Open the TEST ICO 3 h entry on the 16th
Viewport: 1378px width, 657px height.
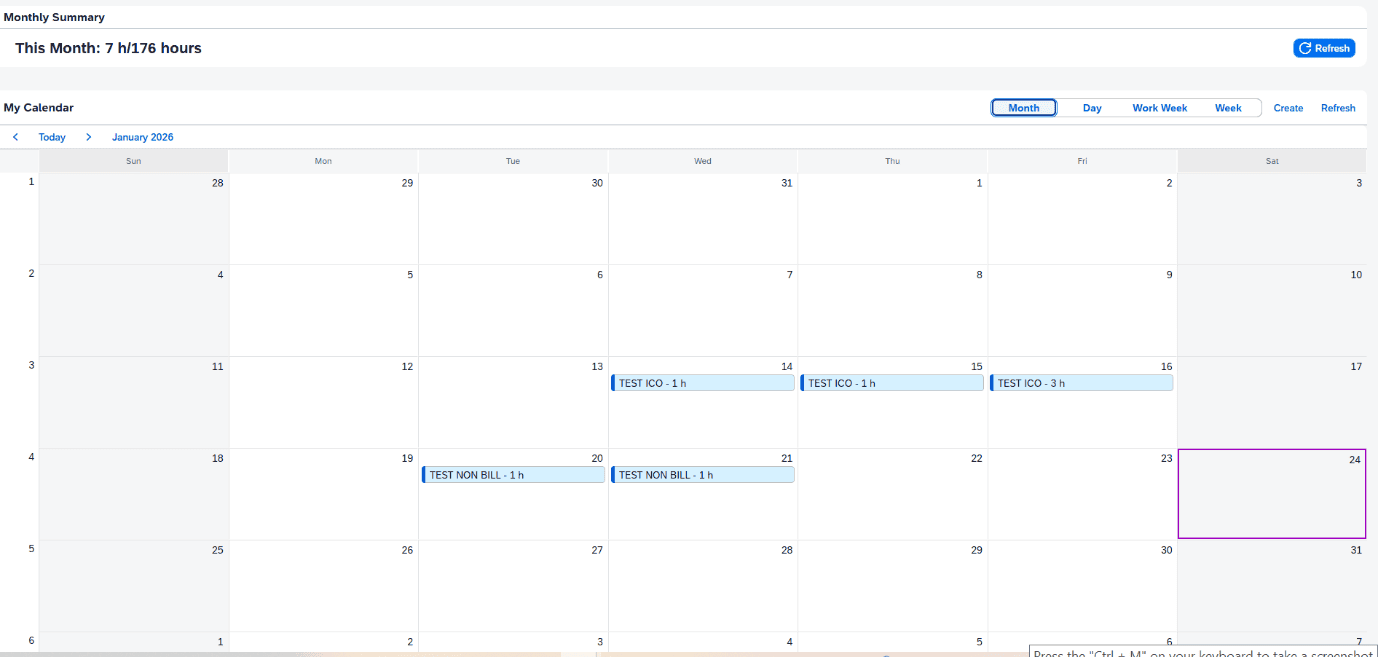(1081, 383)
